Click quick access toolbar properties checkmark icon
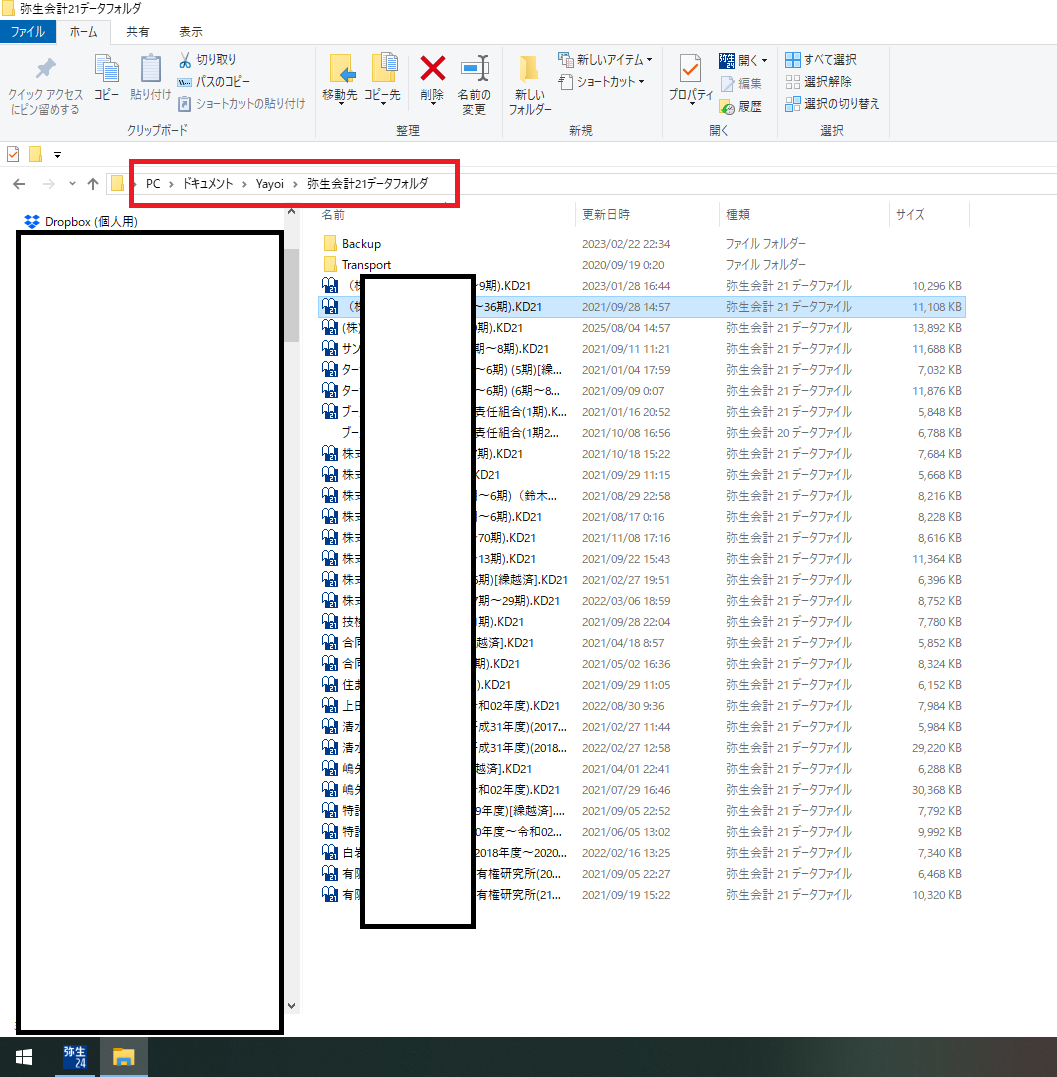The height and width of the screenshot is (1077, 1057). click(13, 155)
